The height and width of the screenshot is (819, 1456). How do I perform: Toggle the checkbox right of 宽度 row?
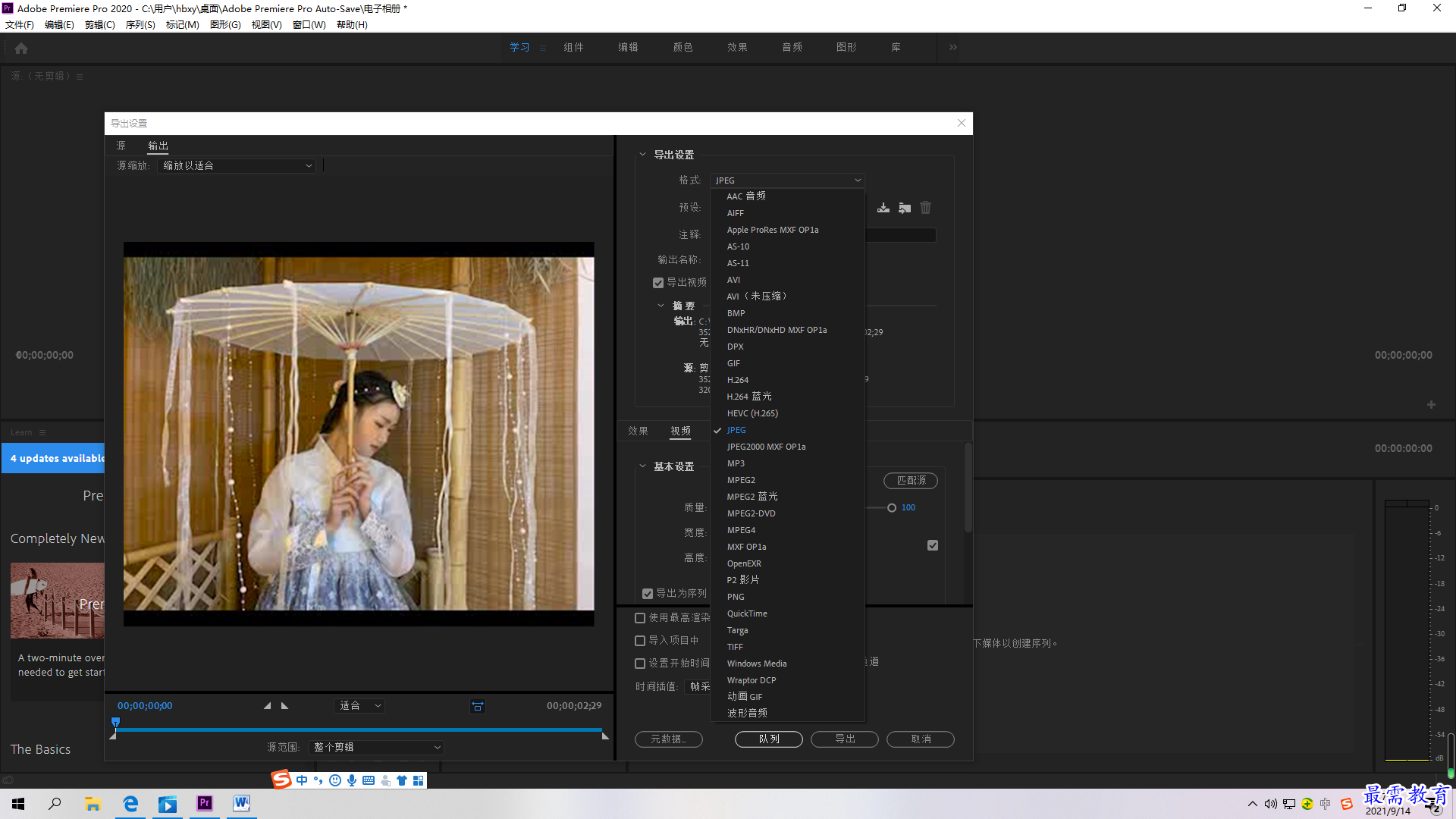pos(933,545)
